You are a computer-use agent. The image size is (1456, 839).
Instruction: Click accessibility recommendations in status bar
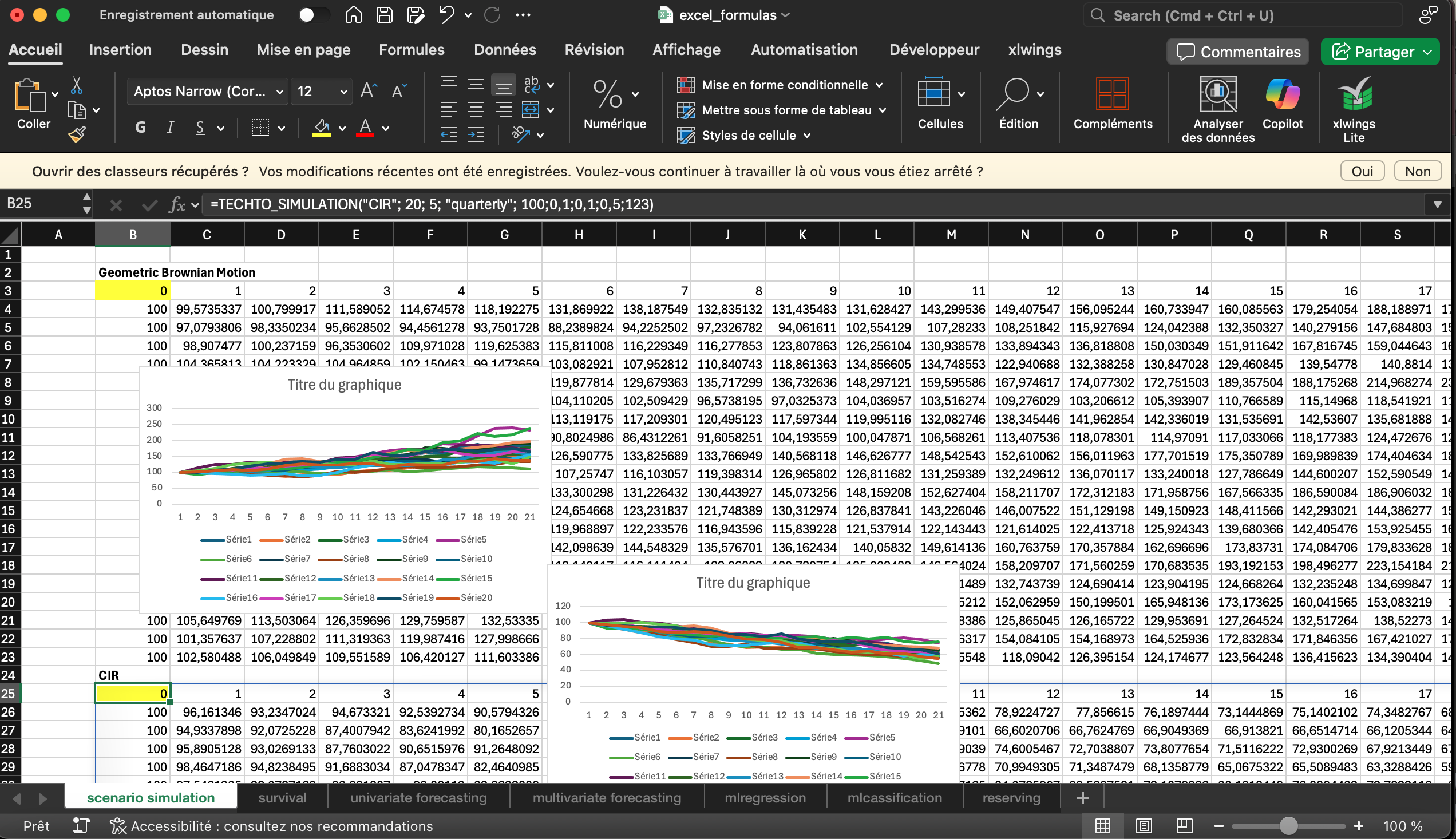click(x=271, y=826)
